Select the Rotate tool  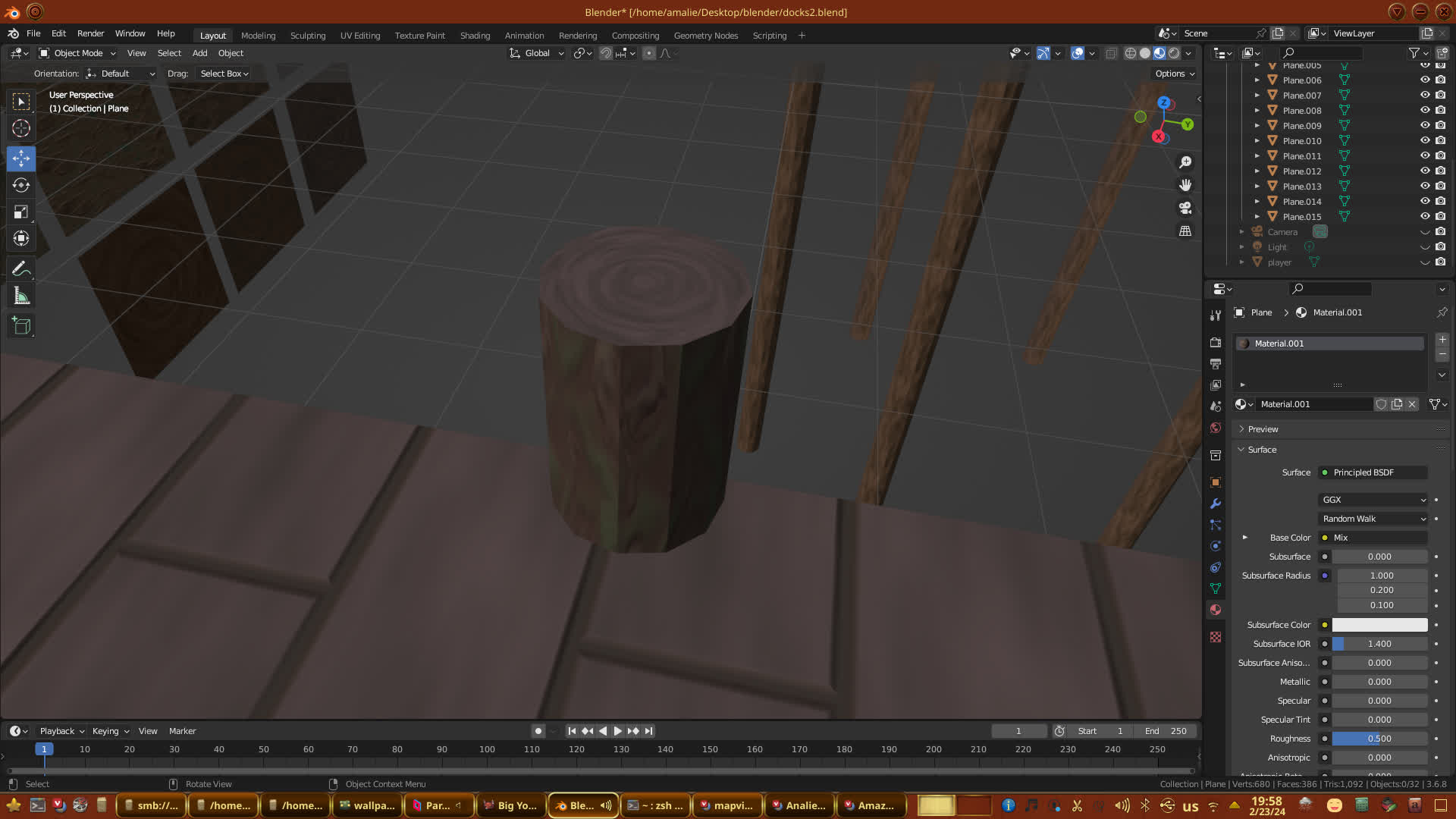pyautogui.click(x=21, y=185)
